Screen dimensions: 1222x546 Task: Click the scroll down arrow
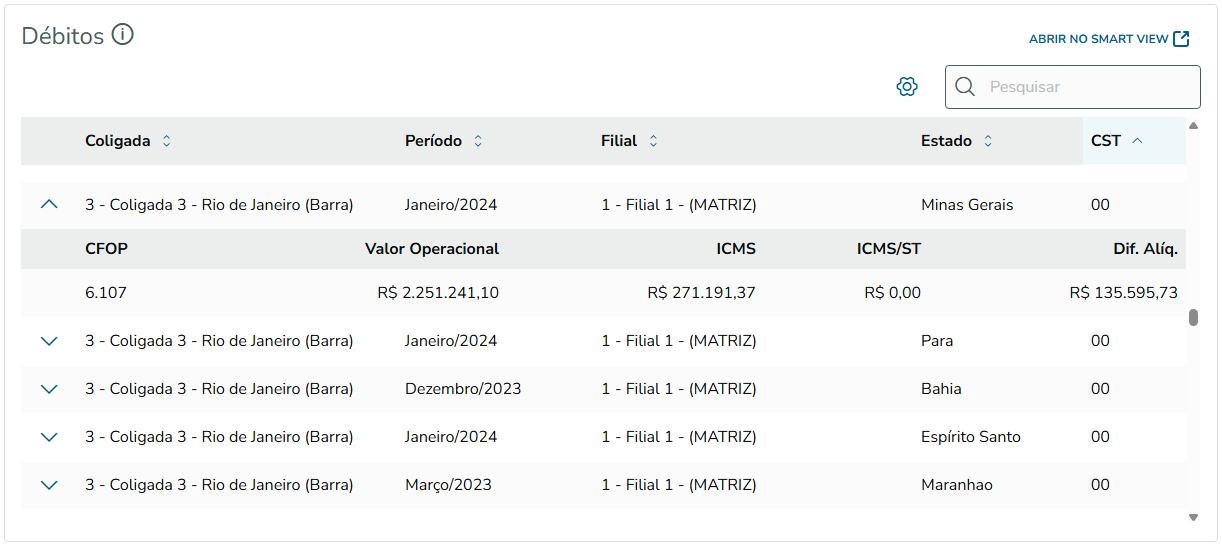coord(1193,517)
